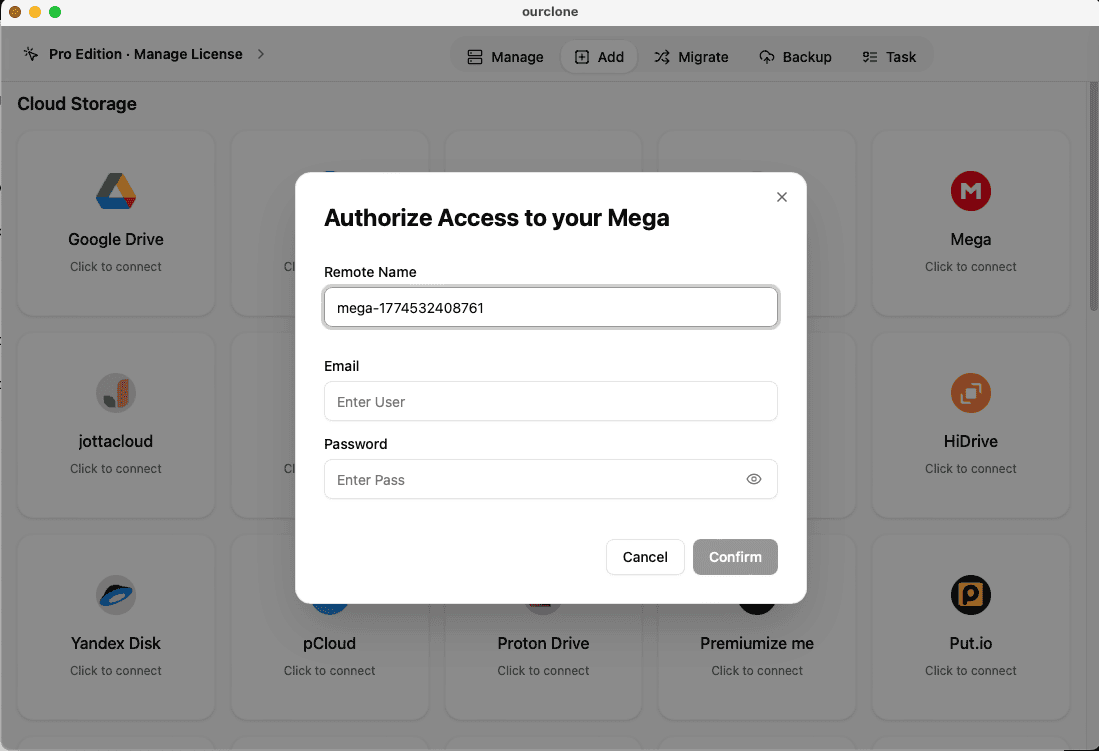Open the Backup panel
The height and width of the screenshot is (751, 1099).
796,57
